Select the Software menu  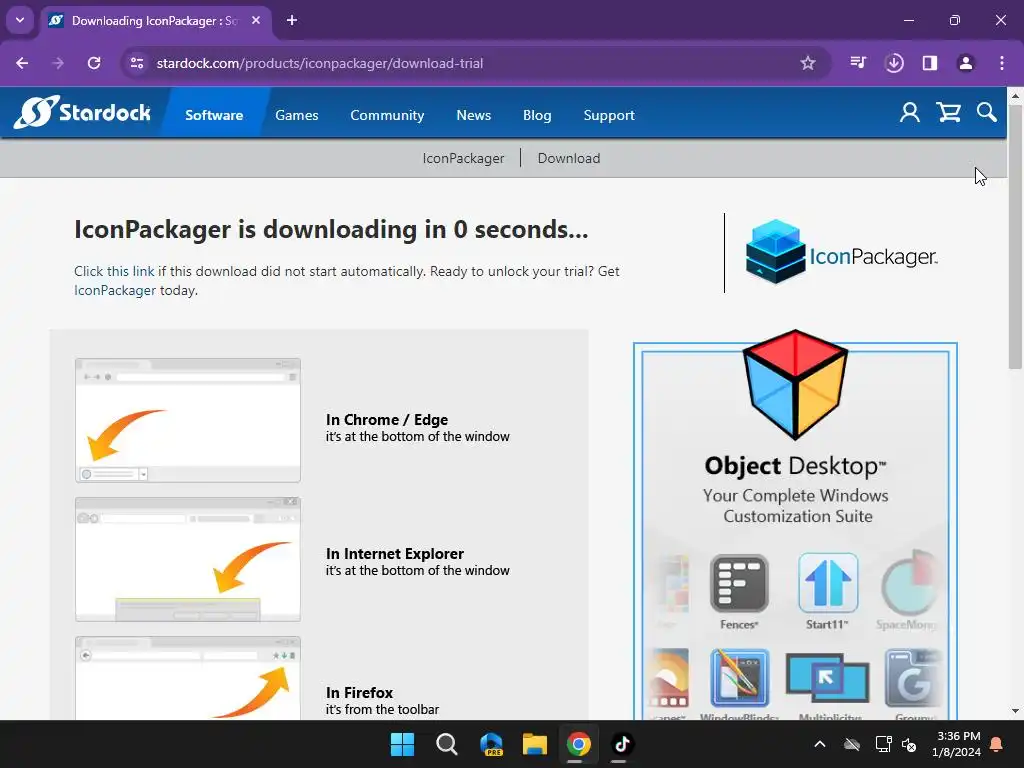point(214,115)
